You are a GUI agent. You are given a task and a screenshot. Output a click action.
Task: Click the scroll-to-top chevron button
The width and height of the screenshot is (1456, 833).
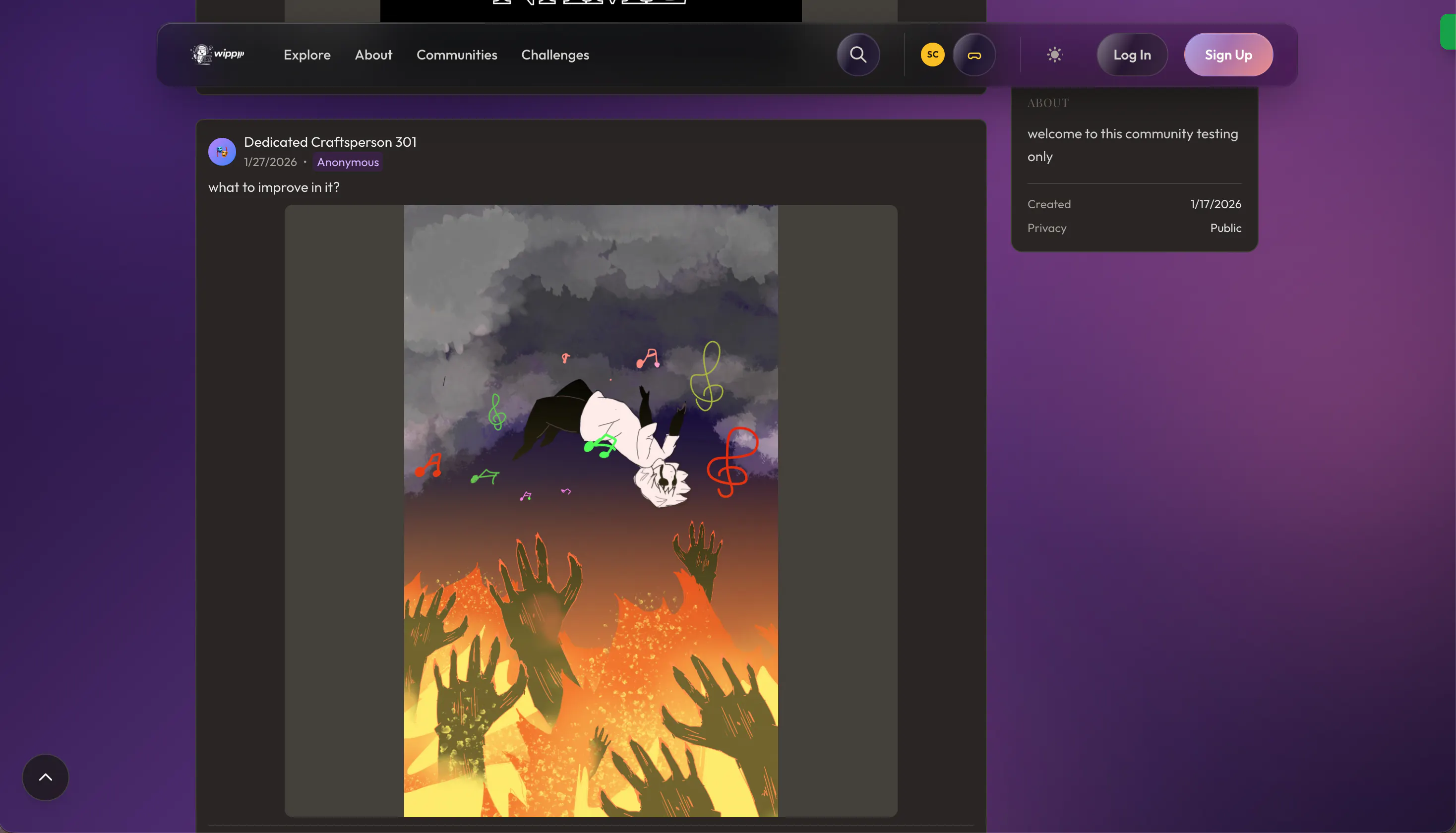pos(45,777)
